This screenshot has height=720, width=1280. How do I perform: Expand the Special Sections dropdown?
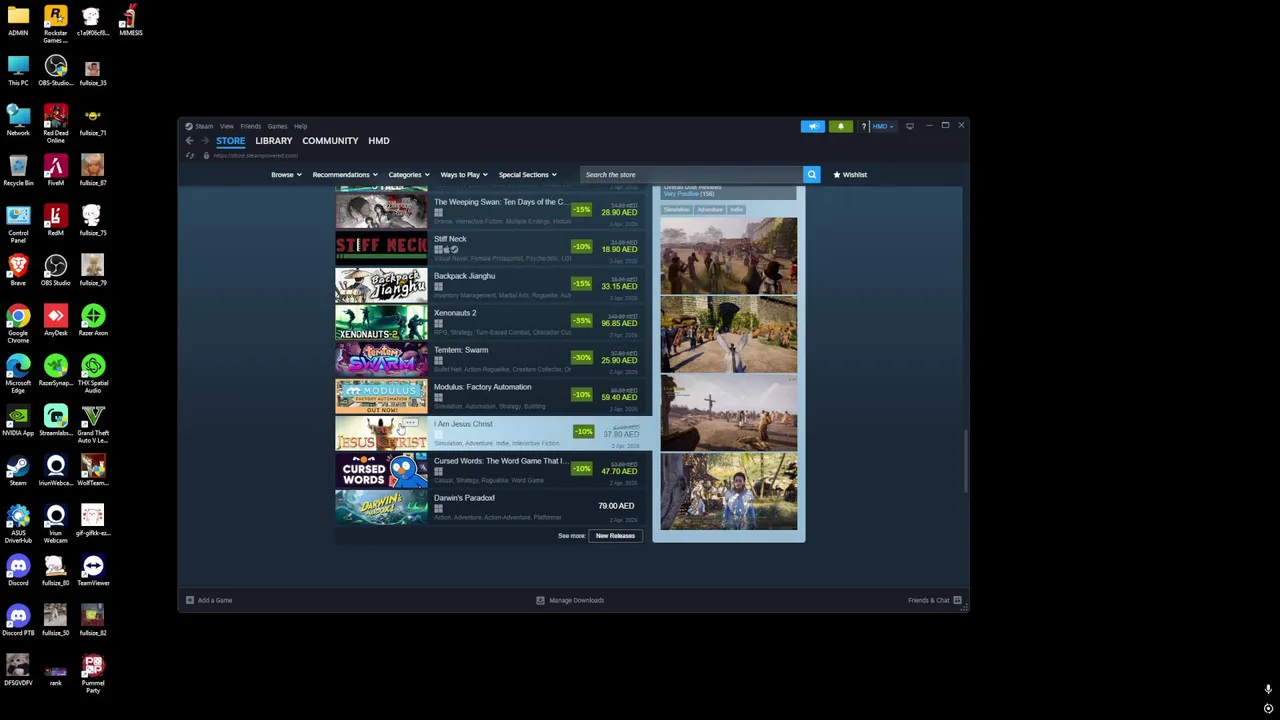pyautogui.click(x=527, y=175)
